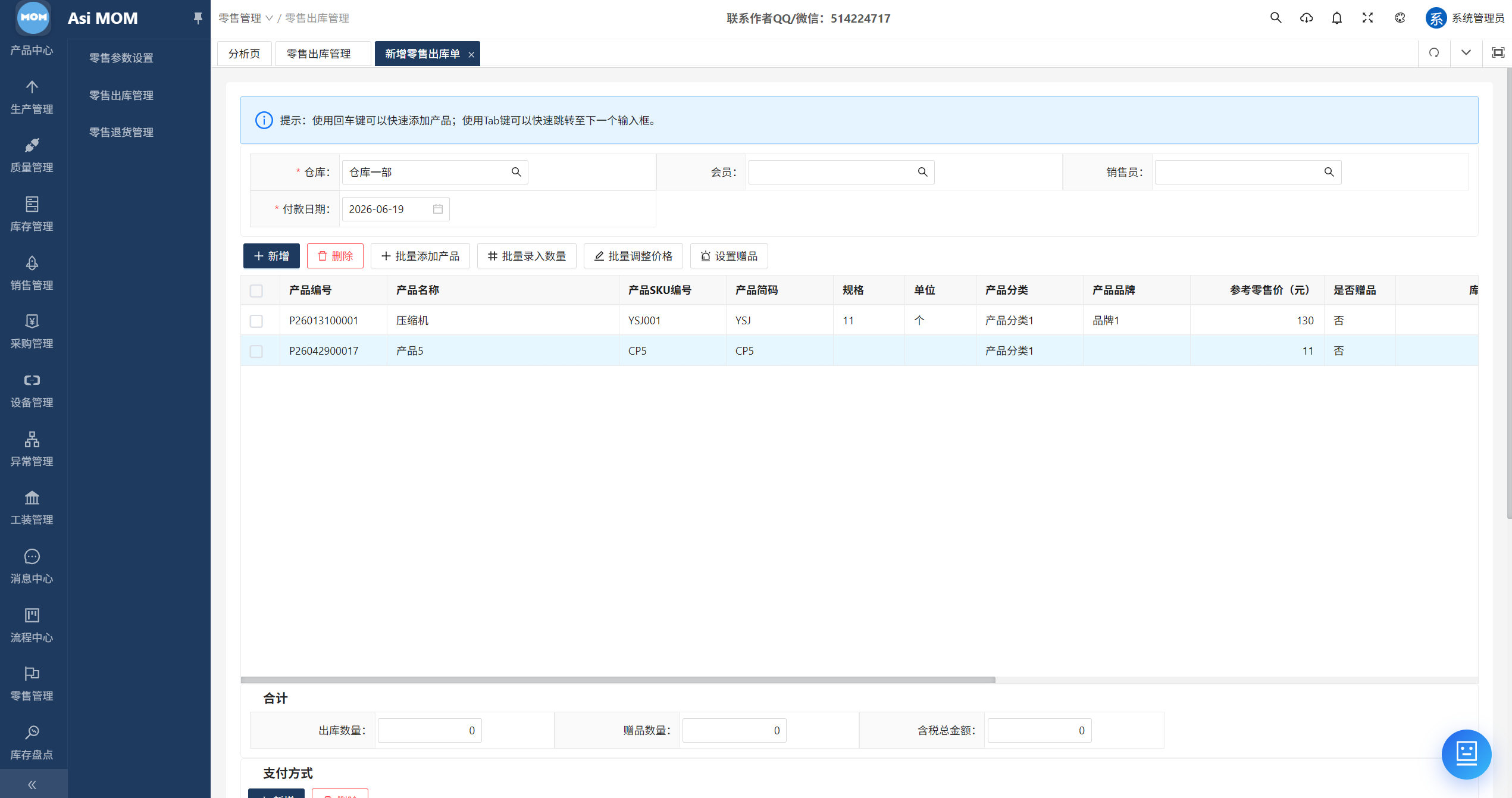
Task: Check the row for P26042900017
Action: click(256, 352)
